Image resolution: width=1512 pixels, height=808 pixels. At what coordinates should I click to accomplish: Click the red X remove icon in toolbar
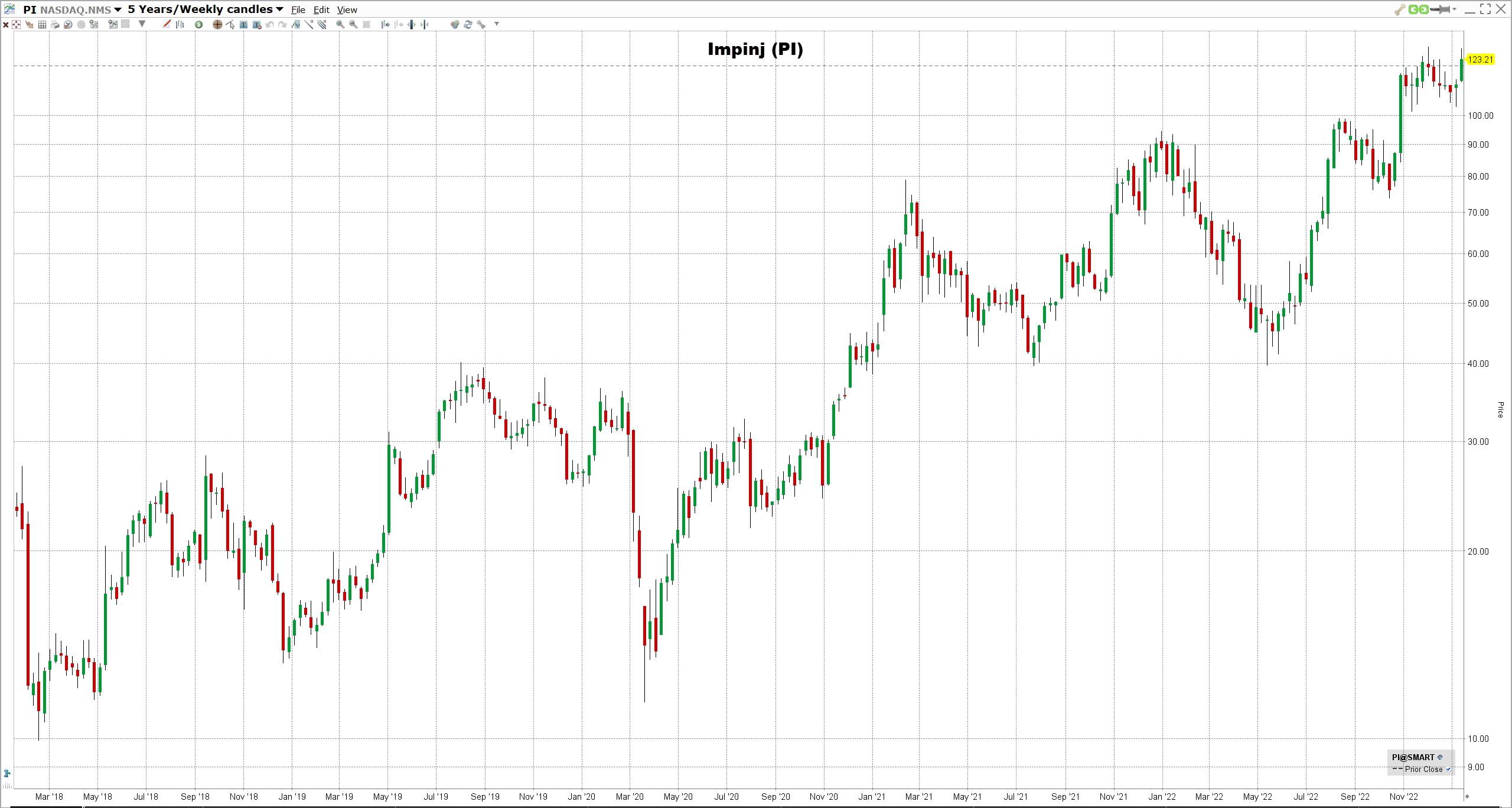pos(6,25)
